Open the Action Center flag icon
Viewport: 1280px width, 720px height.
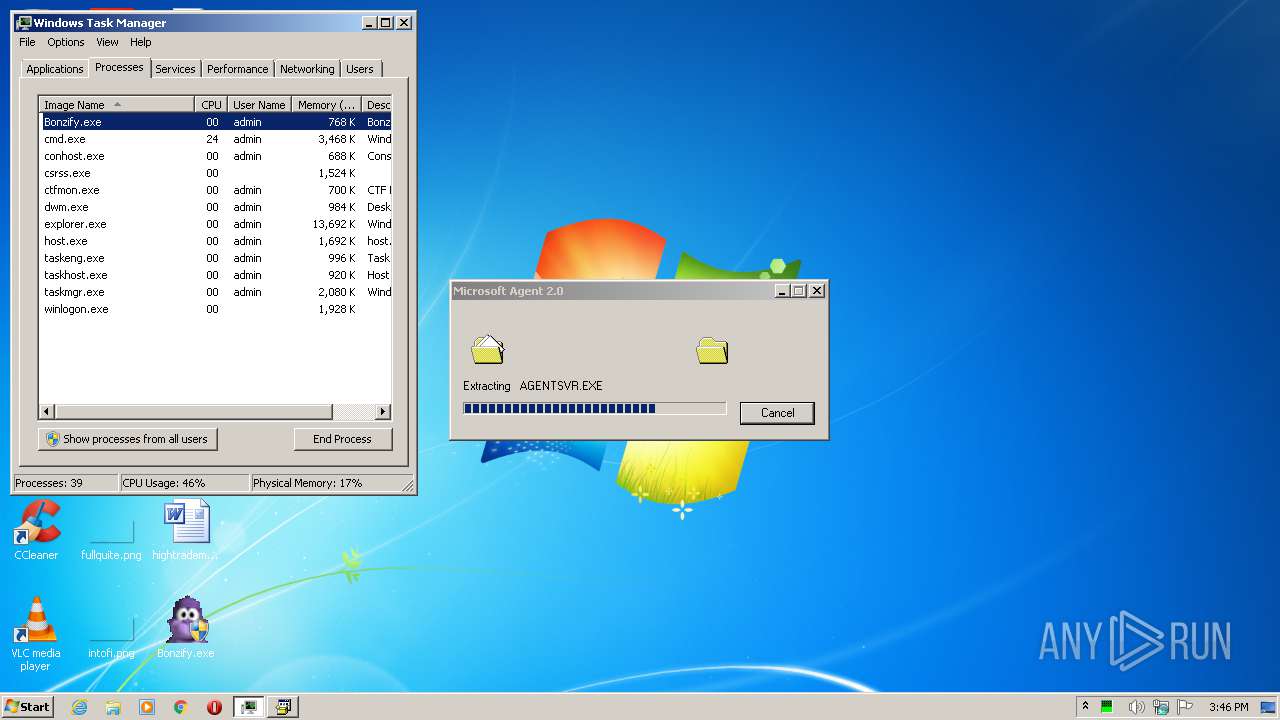coord(1185,707)
